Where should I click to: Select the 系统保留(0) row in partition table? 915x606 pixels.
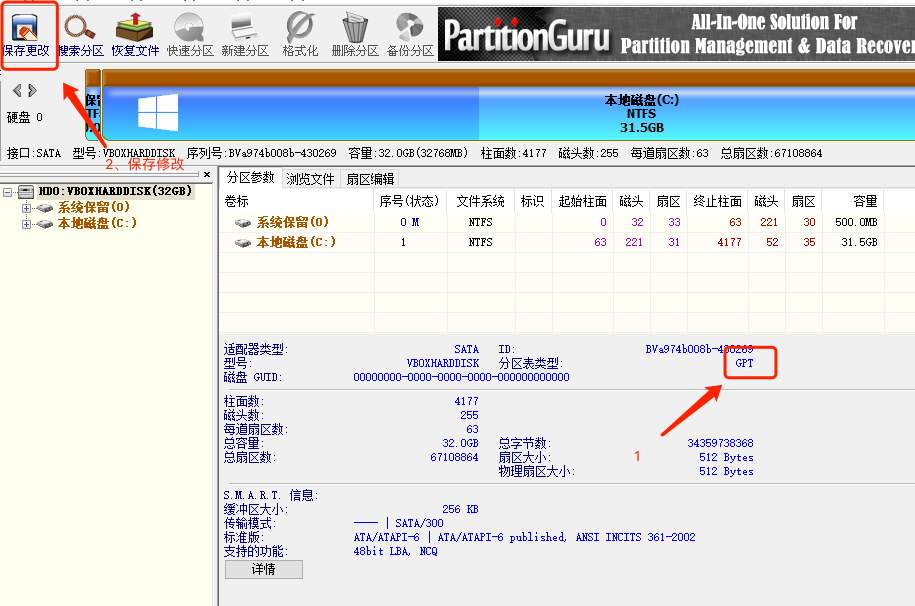[551, 222]
